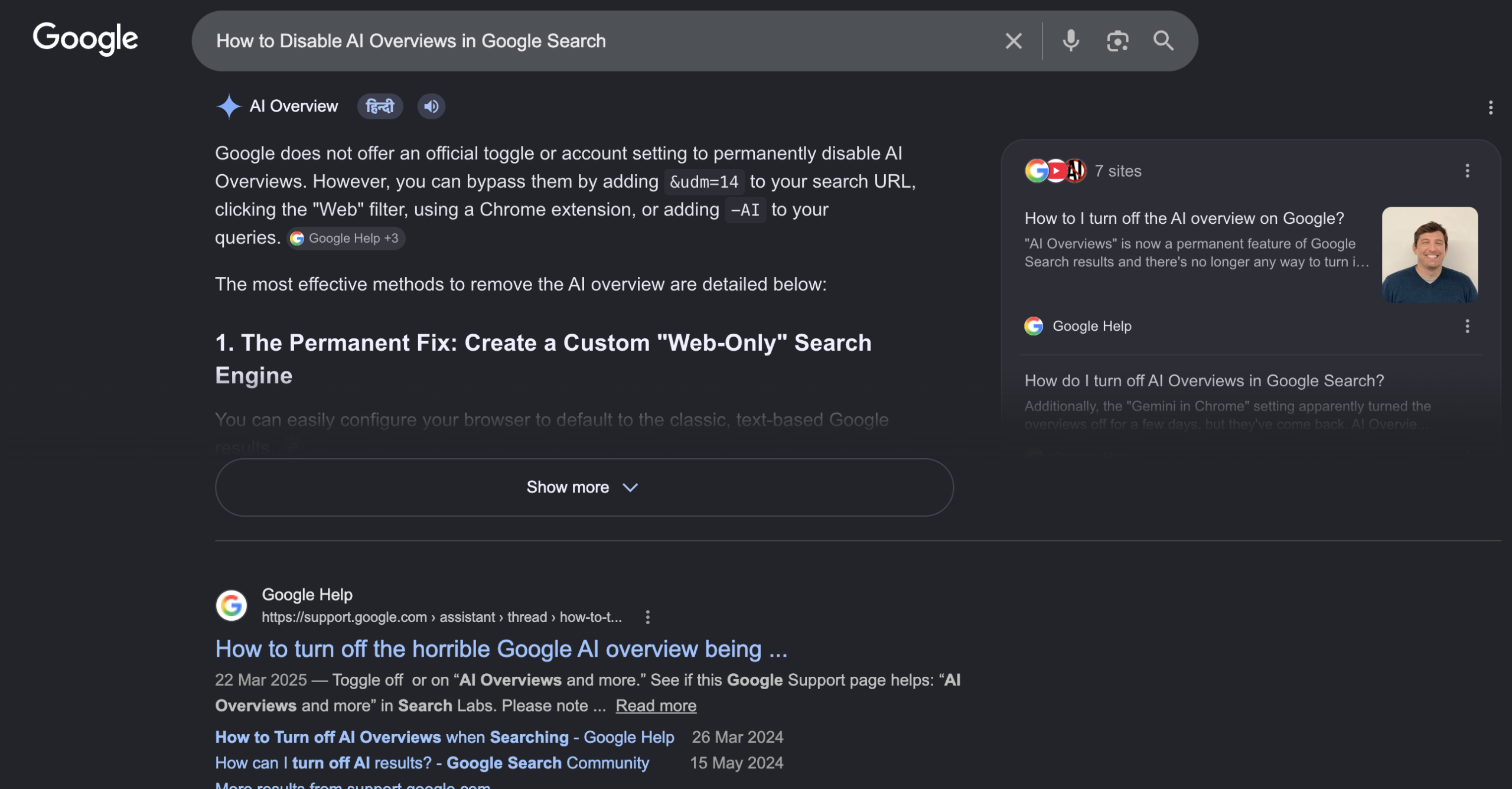Open Google Help +3 source chip
The image size is (1512, 789).
[346, 239]
